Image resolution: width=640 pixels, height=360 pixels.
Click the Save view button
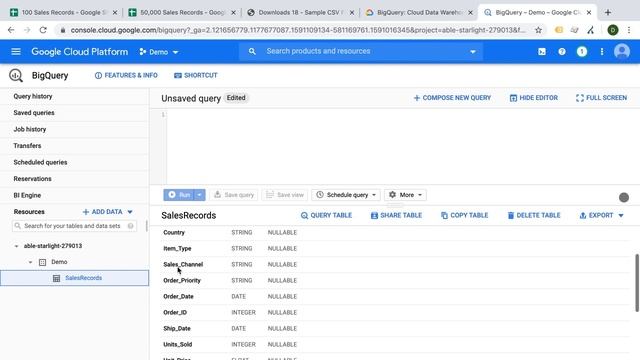pos(285,195)
